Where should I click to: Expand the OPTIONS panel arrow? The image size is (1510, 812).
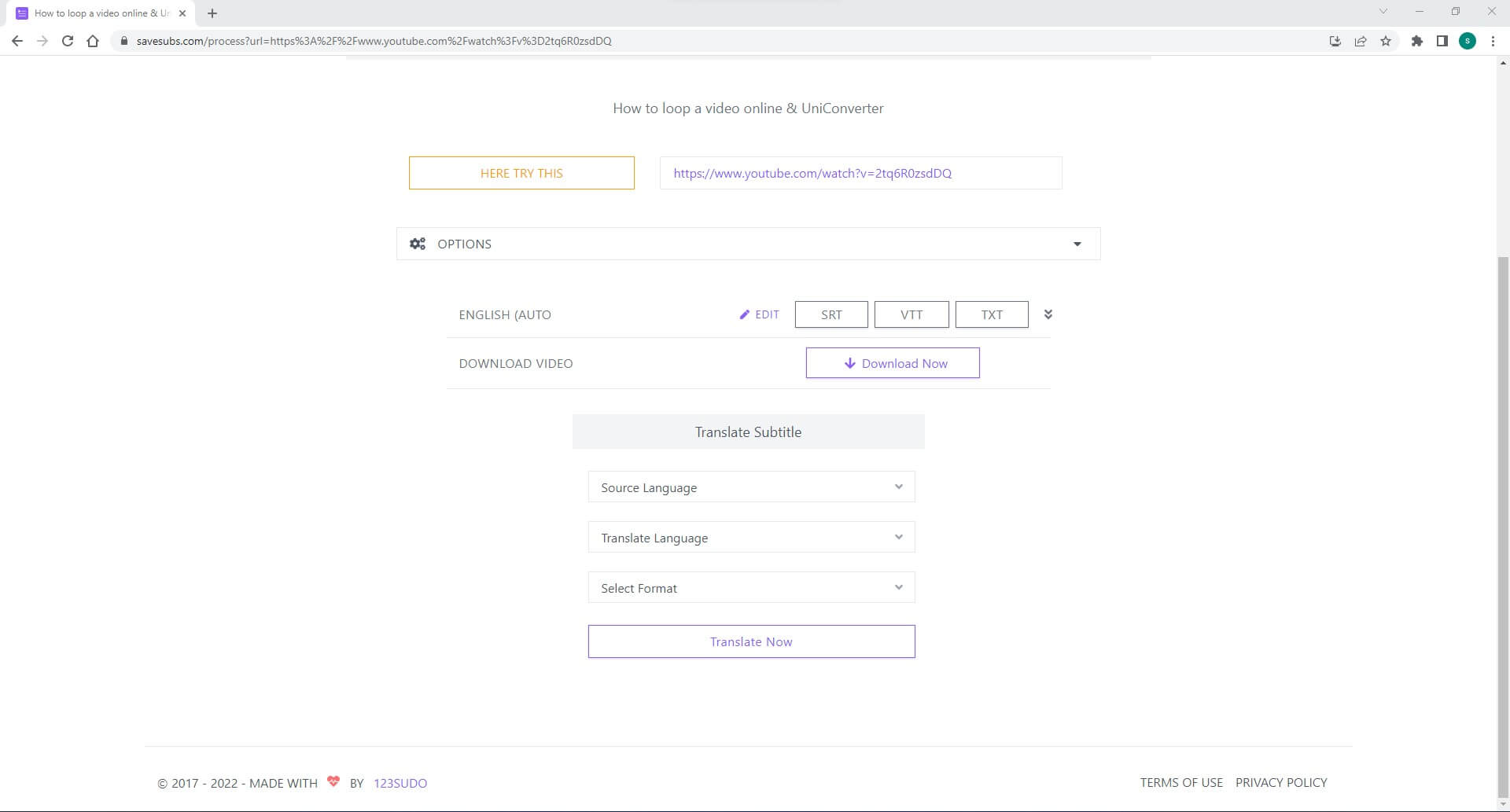click(1077, 244)
